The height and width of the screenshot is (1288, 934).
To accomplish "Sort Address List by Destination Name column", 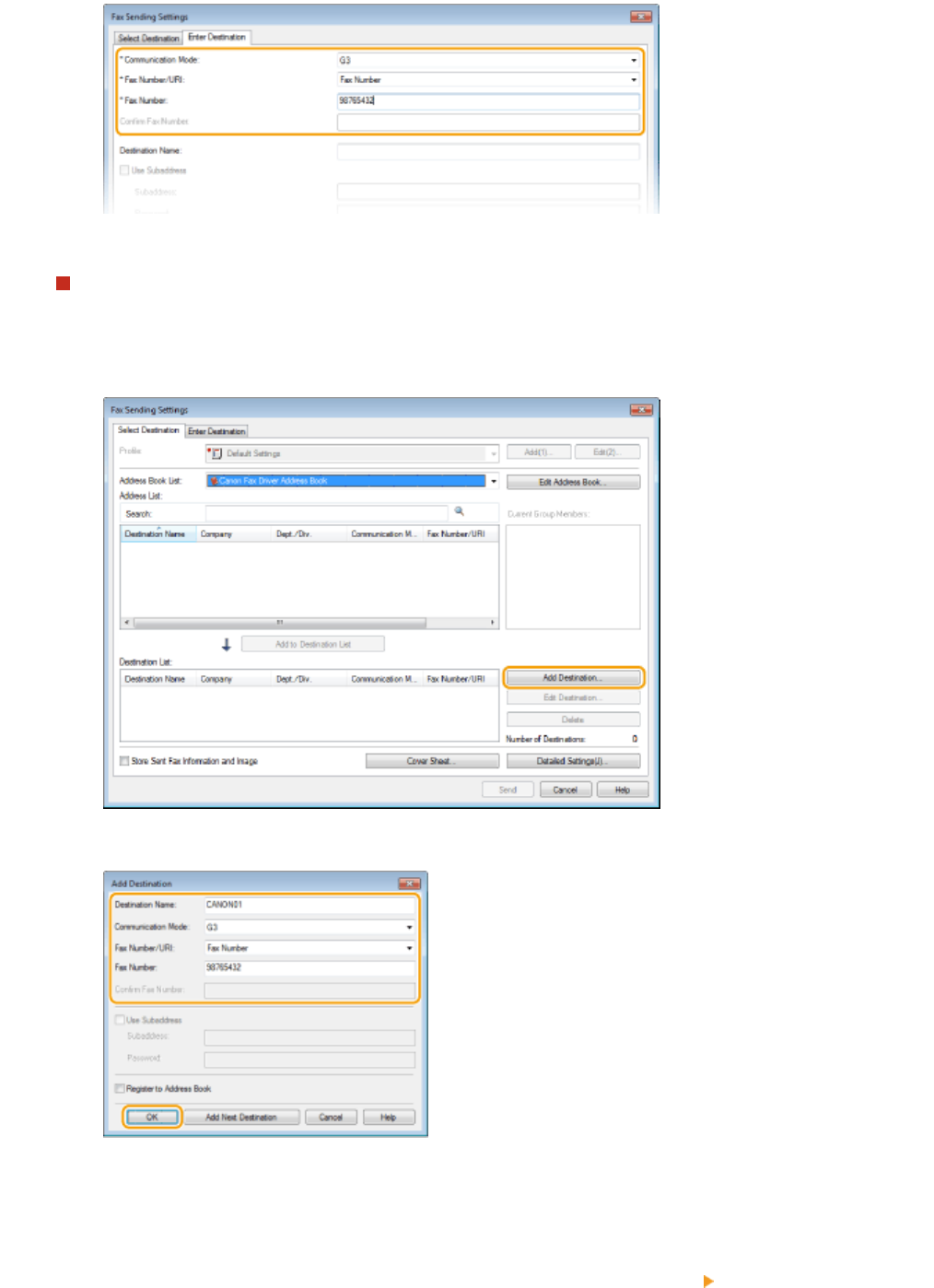I will pyautogui.click(x=158, y=533).
